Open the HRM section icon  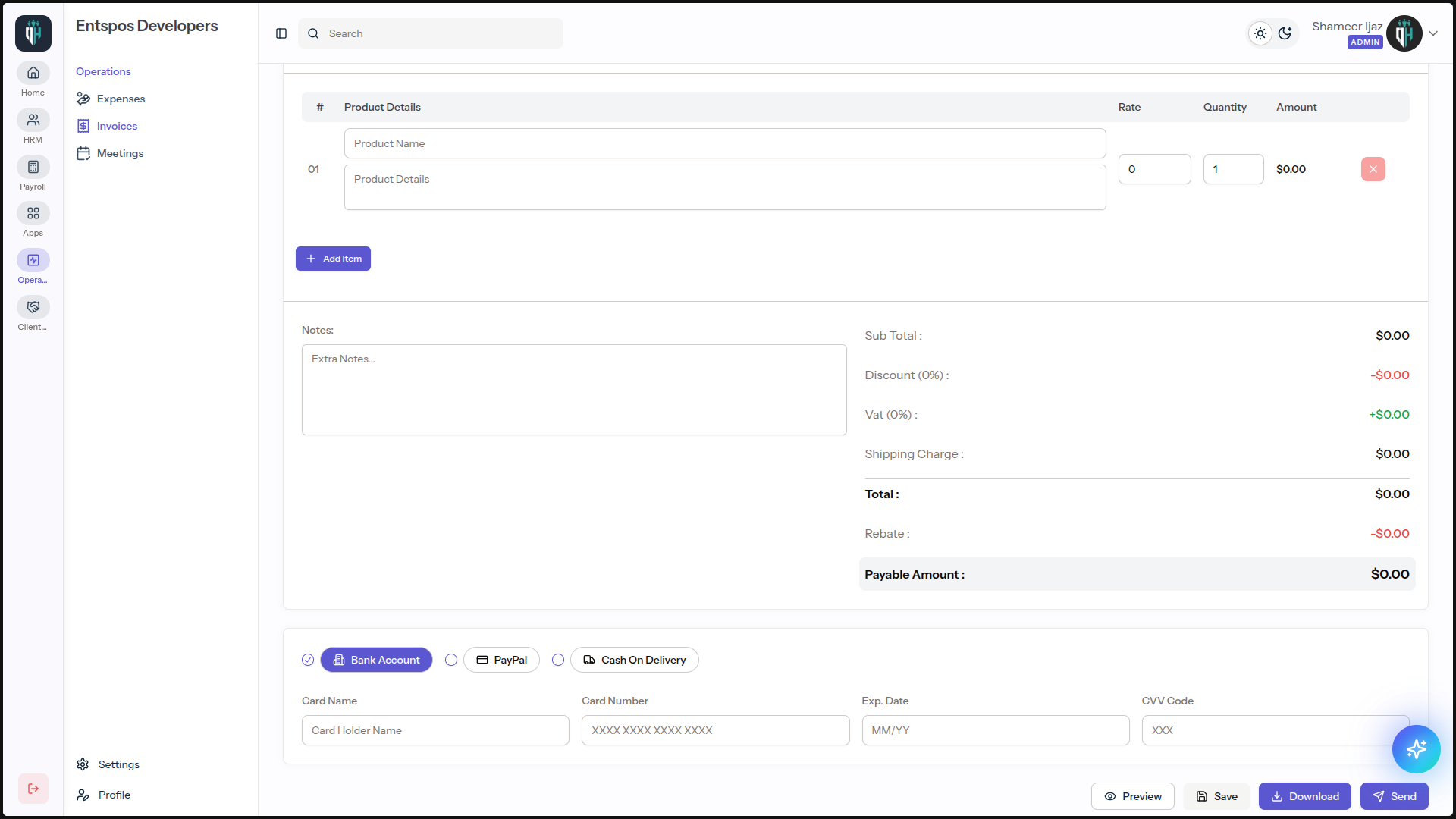[33, 120]
